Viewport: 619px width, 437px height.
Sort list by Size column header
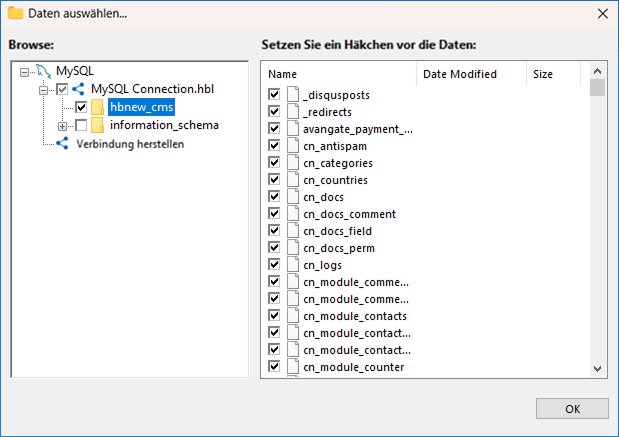[x=553, y=74]
